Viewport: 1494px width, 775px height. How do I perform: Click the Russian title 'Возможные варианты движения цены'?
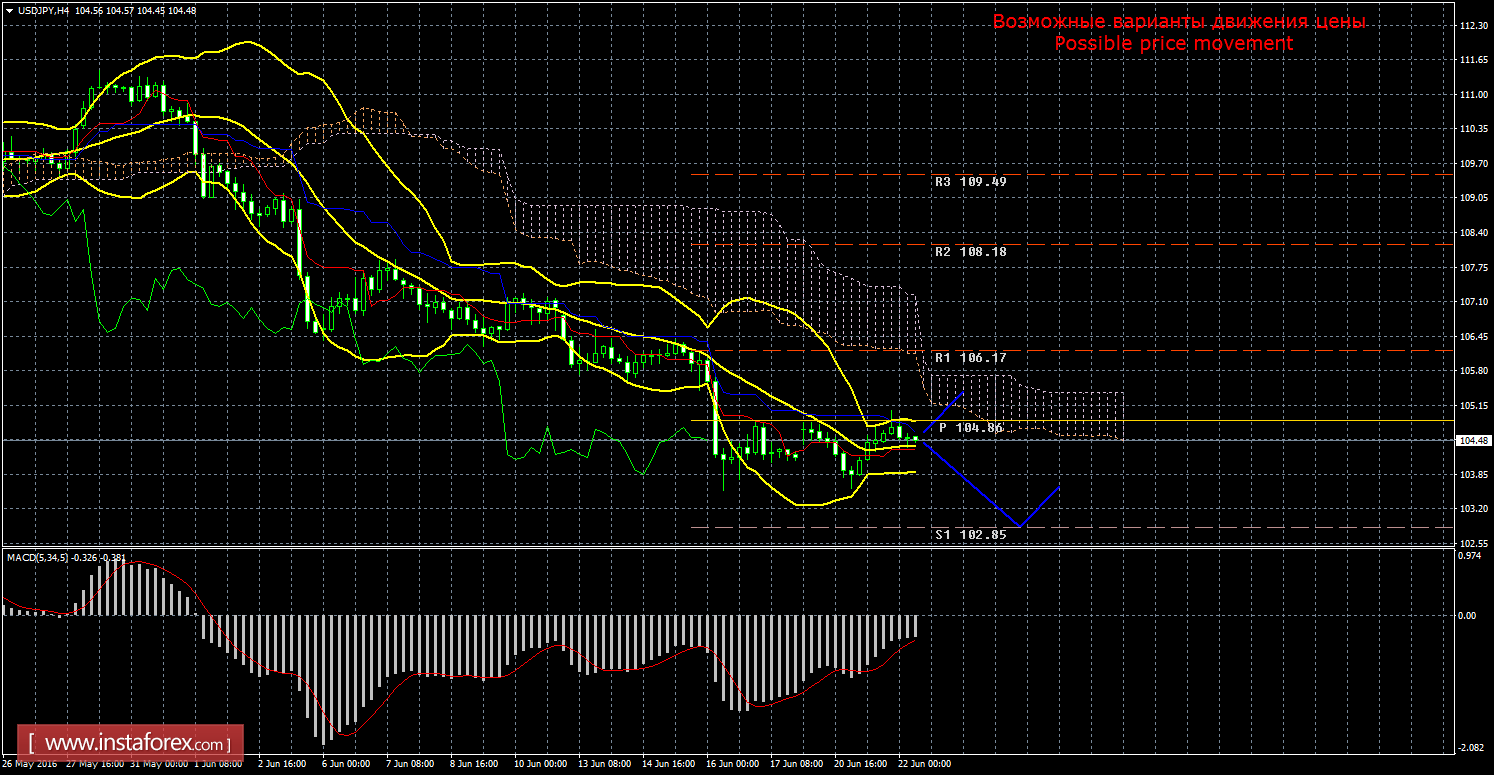tap(1178, 22)
